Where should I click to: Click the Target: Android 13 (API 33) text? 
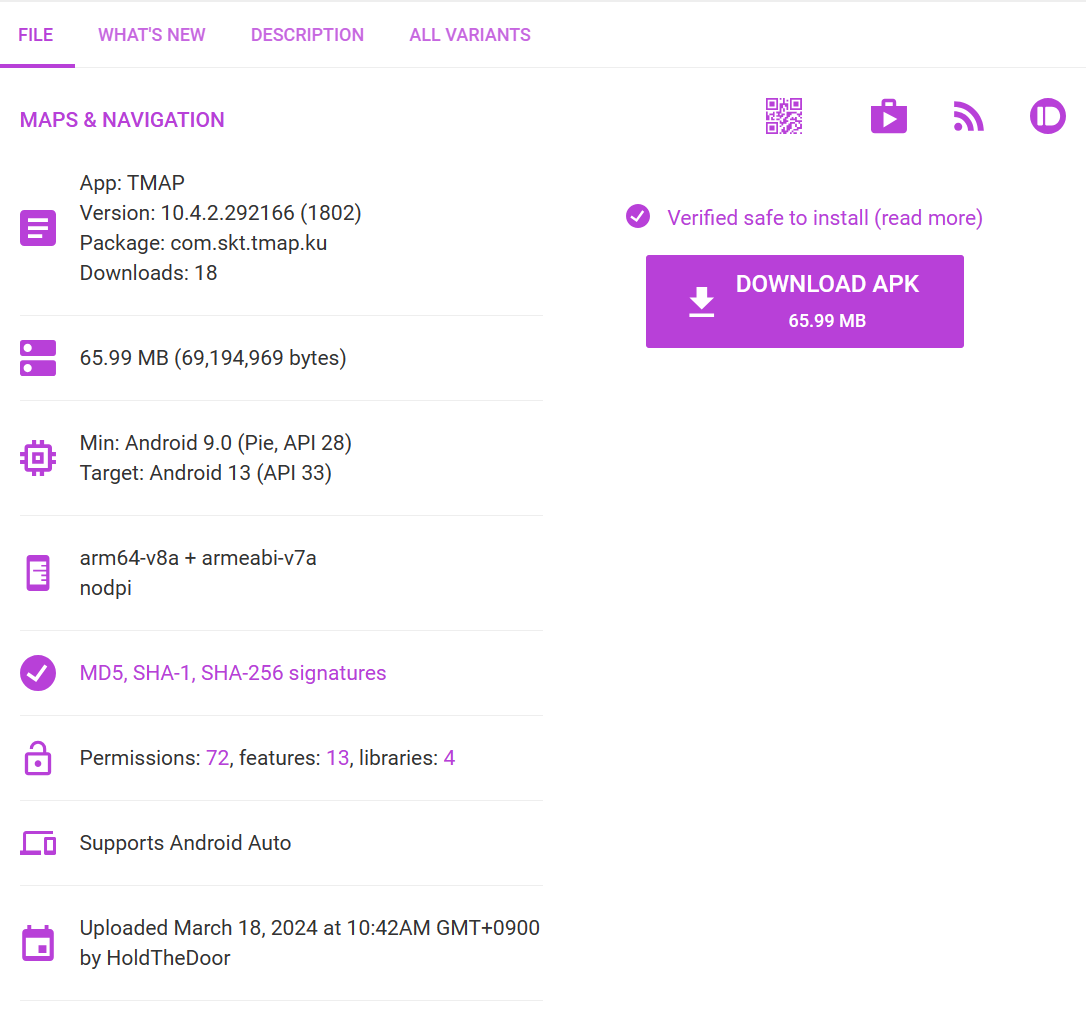[x=206, y=473]
